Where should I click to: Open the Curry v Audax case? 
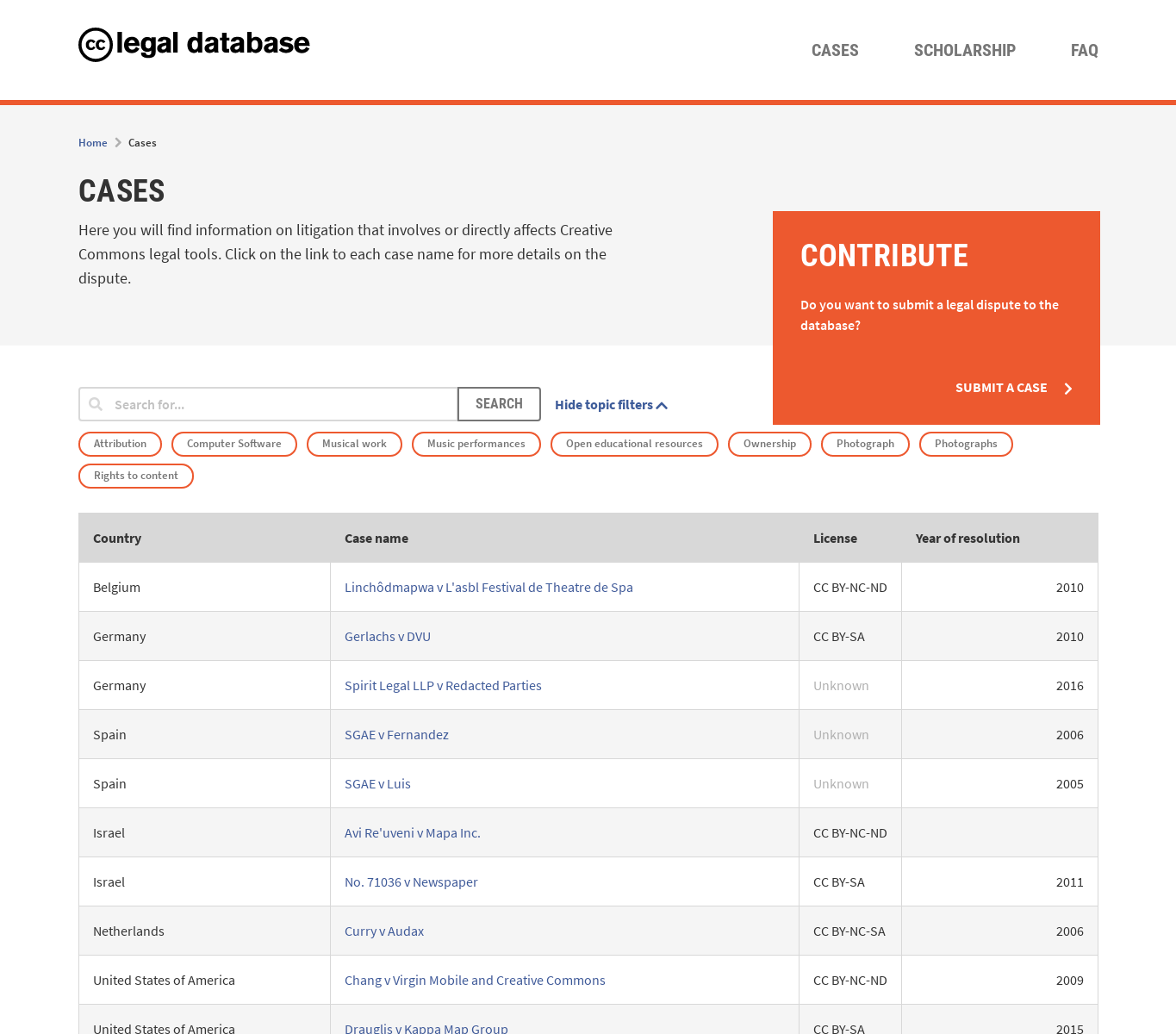(384, 931)
